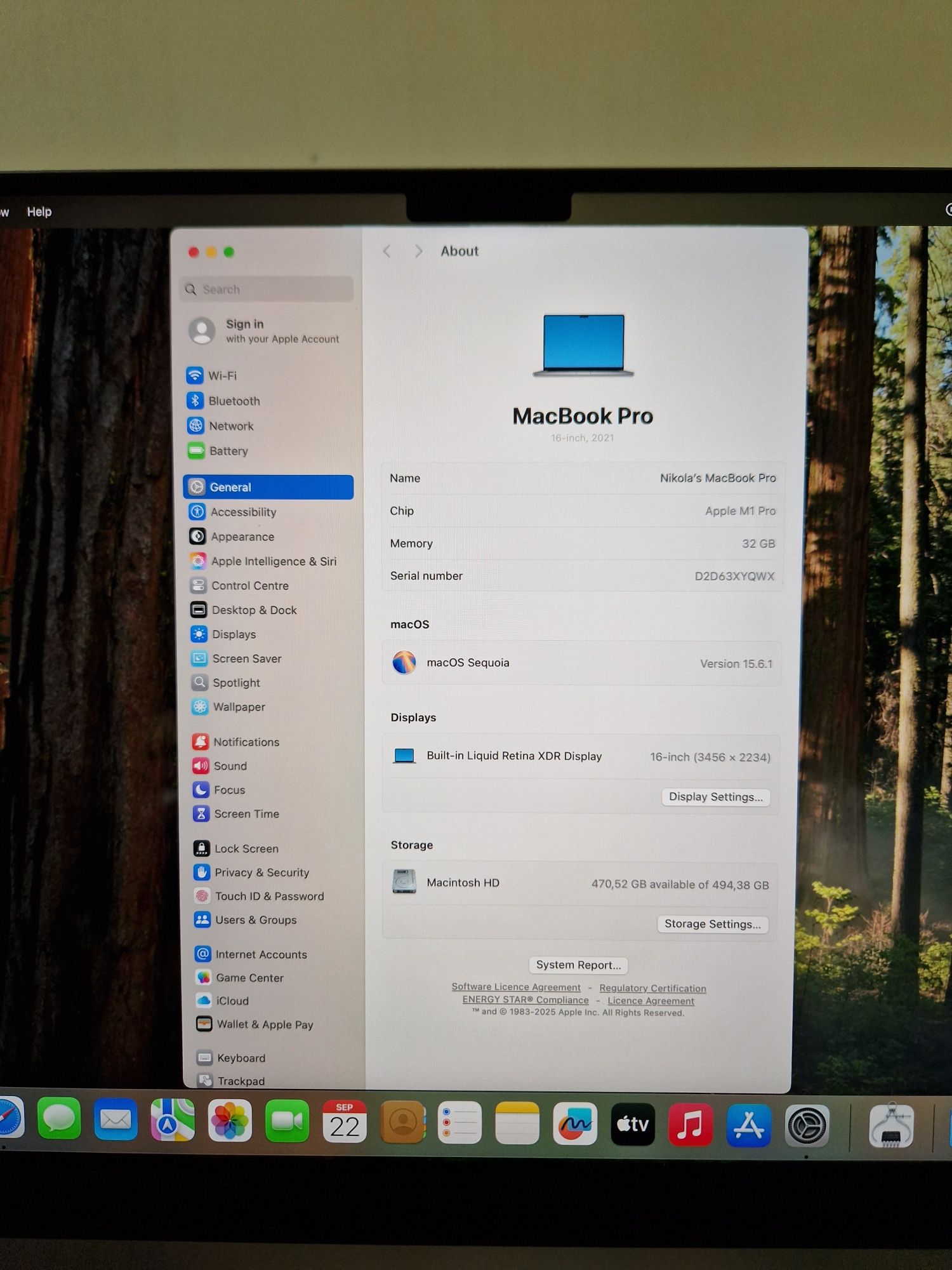Open Music from the Dock
Image resolution: width=952 pixels, height=1270 pixels.
coord(691,1125)
